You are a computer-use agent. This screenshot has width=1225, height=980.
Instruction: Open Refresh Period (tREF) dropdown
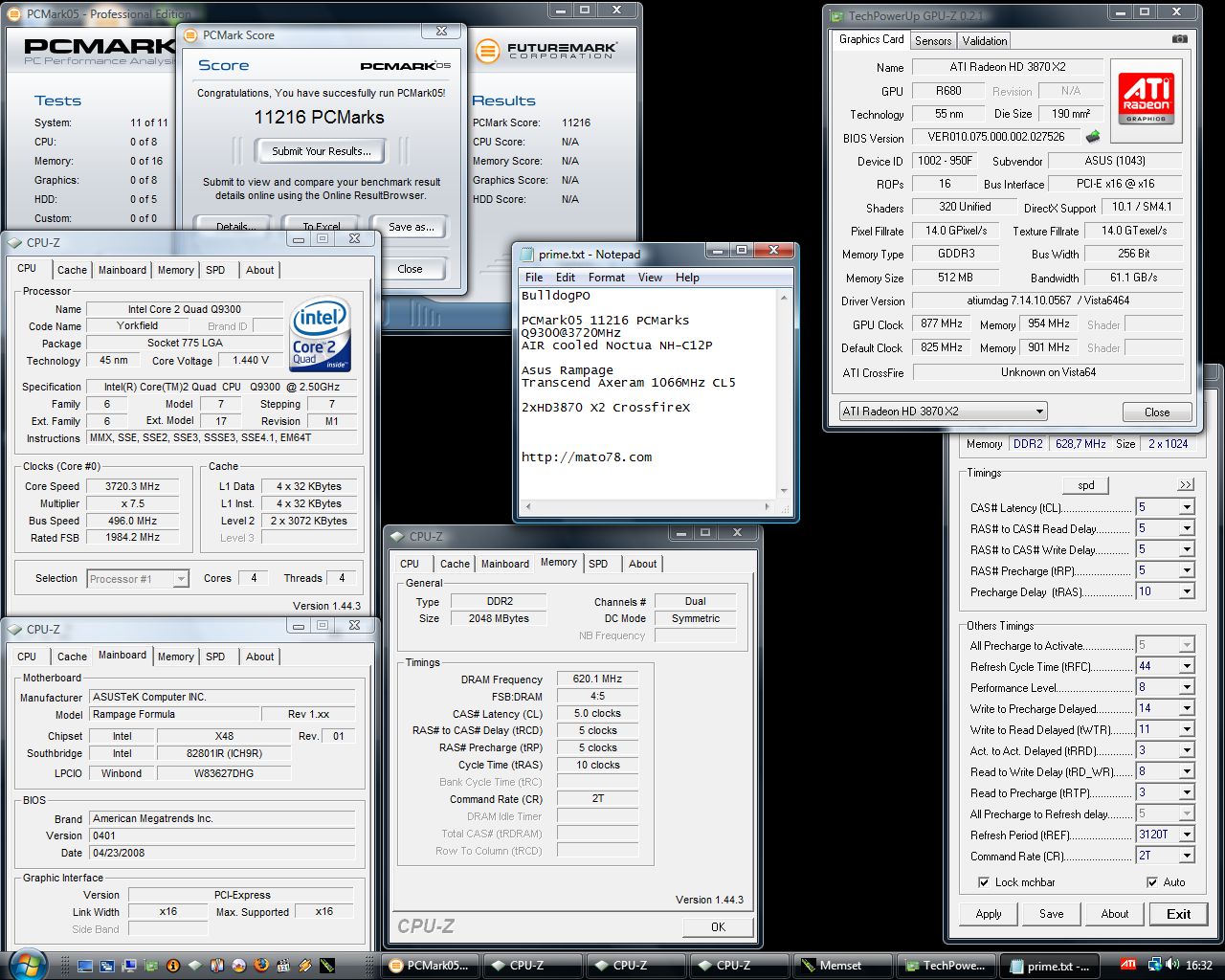point(1187,835)
